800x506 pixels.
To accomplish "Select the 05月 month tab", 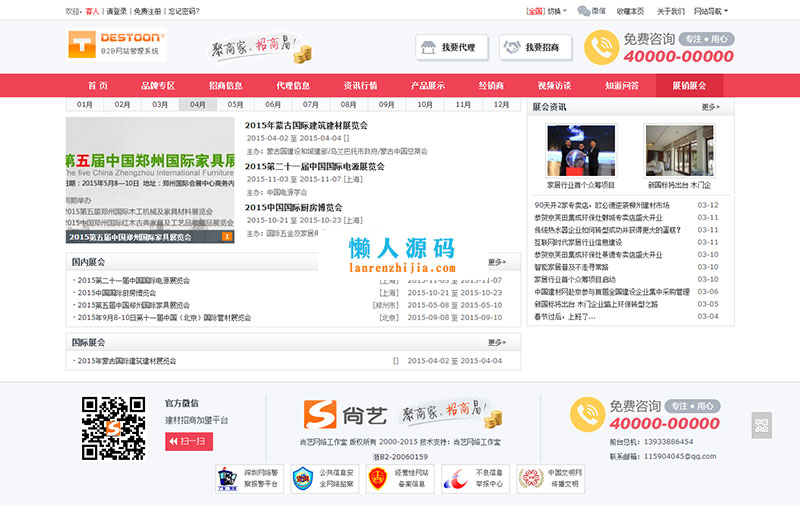I will [x=235, y=104].
